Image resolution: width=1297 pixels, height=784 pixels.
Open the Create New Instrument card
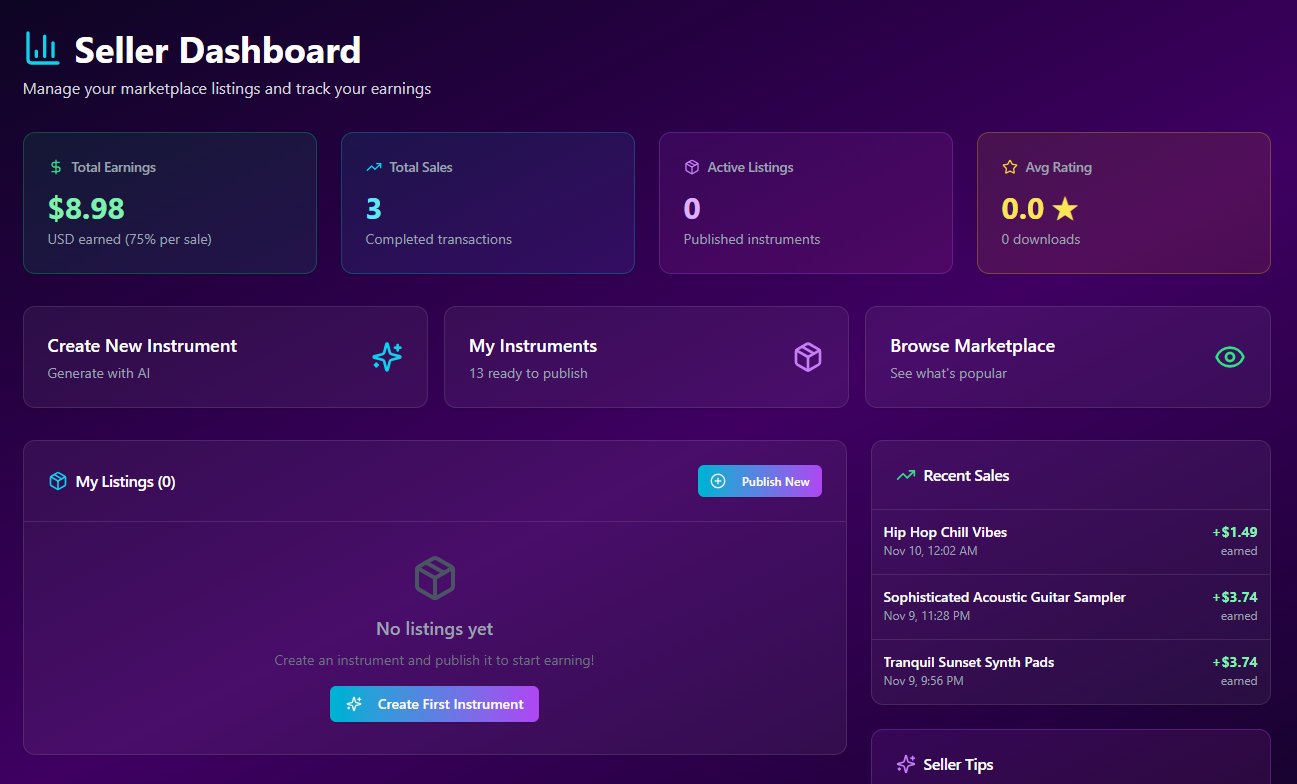click(225, 357)
